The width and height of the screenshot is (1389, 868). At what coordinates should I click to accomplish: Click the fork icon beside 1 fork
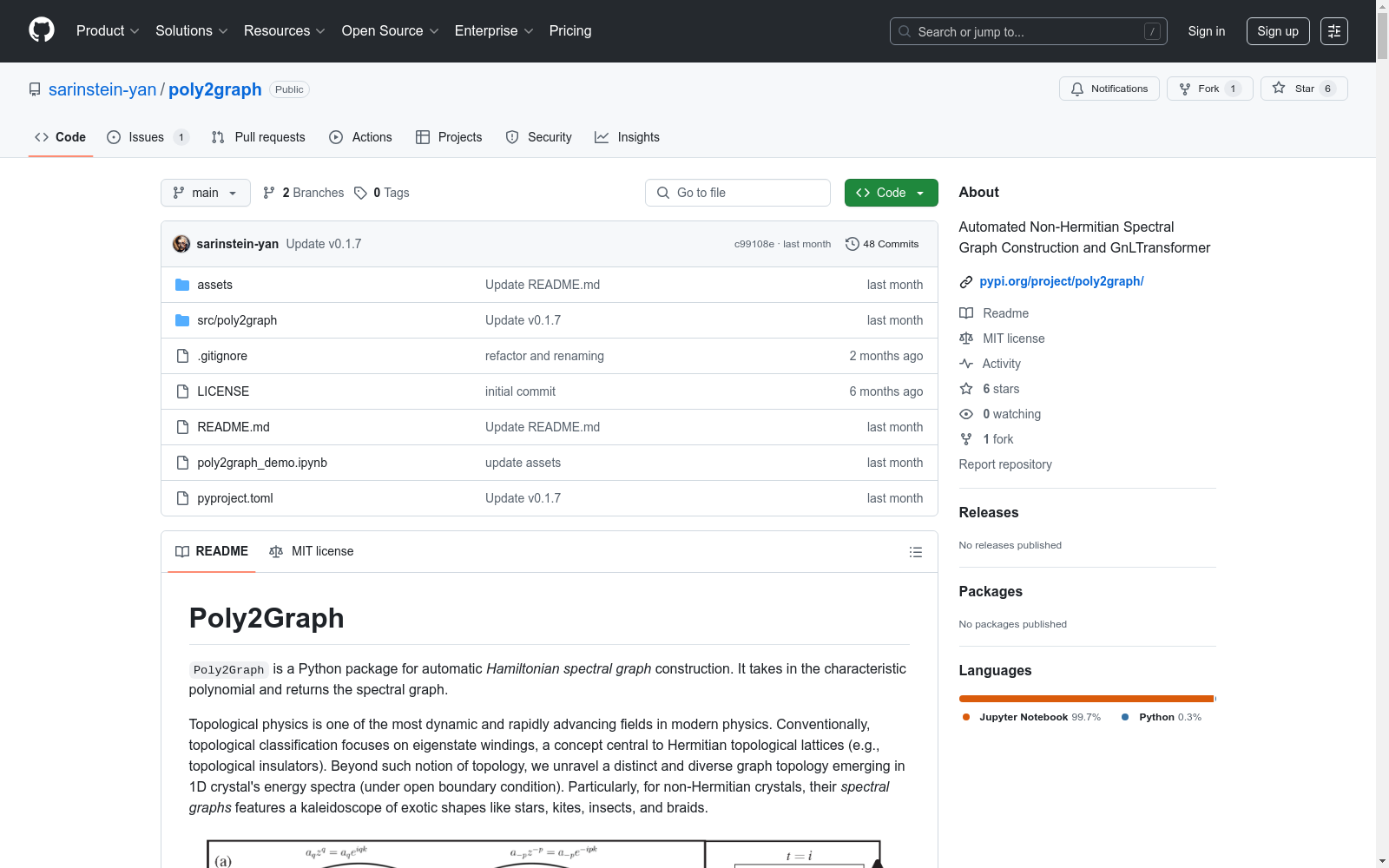point(966,439)
